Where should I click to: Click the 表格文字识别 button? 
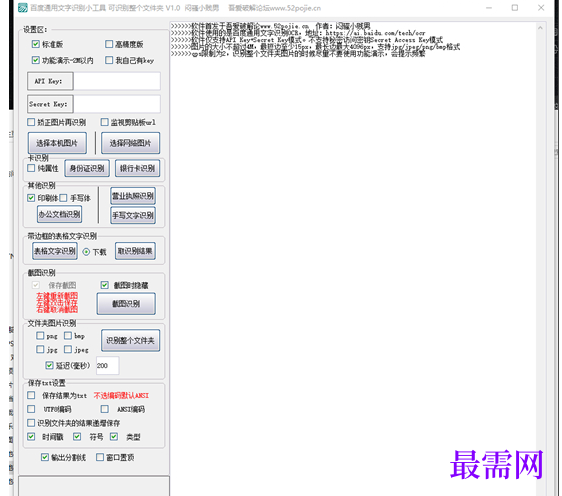click(x=55, y=251)
